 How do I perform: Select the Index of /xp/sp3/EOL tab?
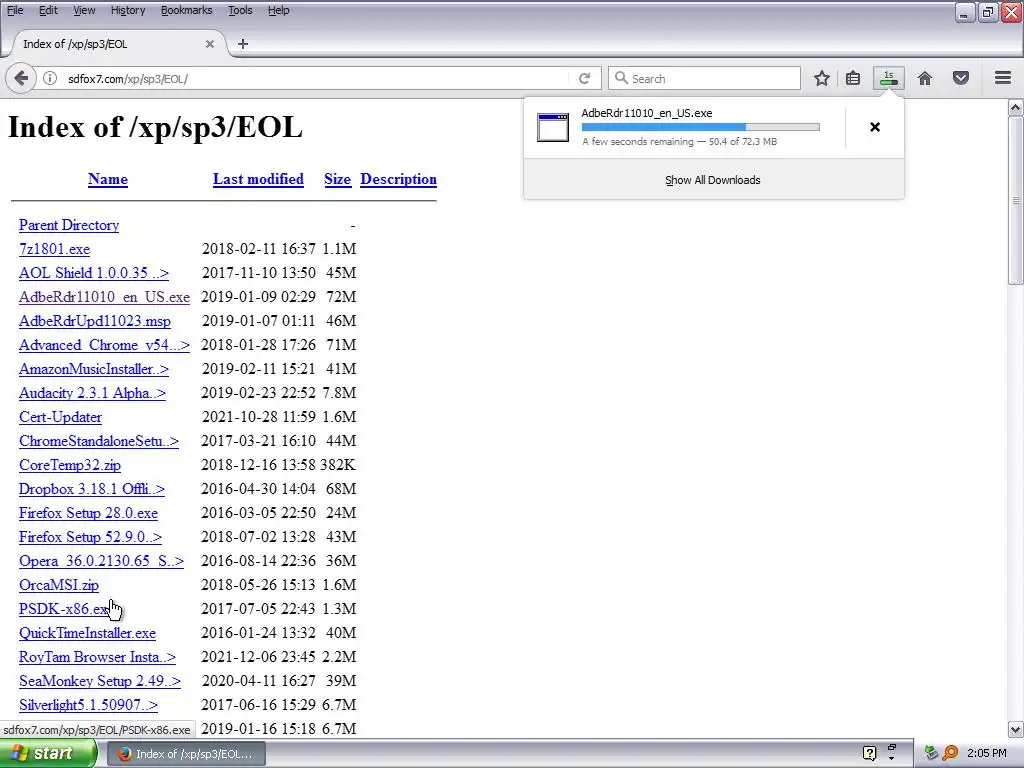pos(118,44)
